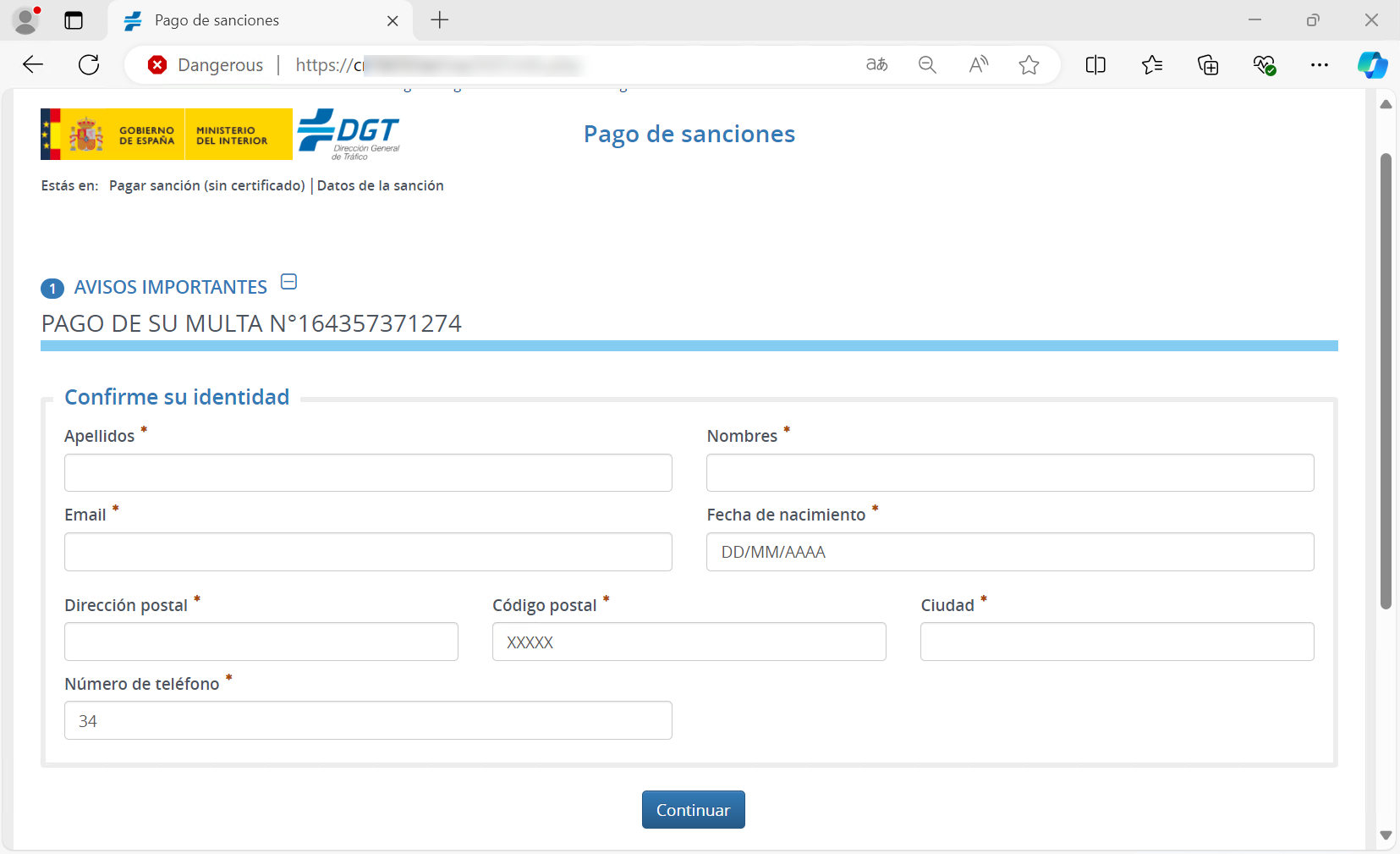
Task: Open the translate page icon
Action: tap(876, 65)
